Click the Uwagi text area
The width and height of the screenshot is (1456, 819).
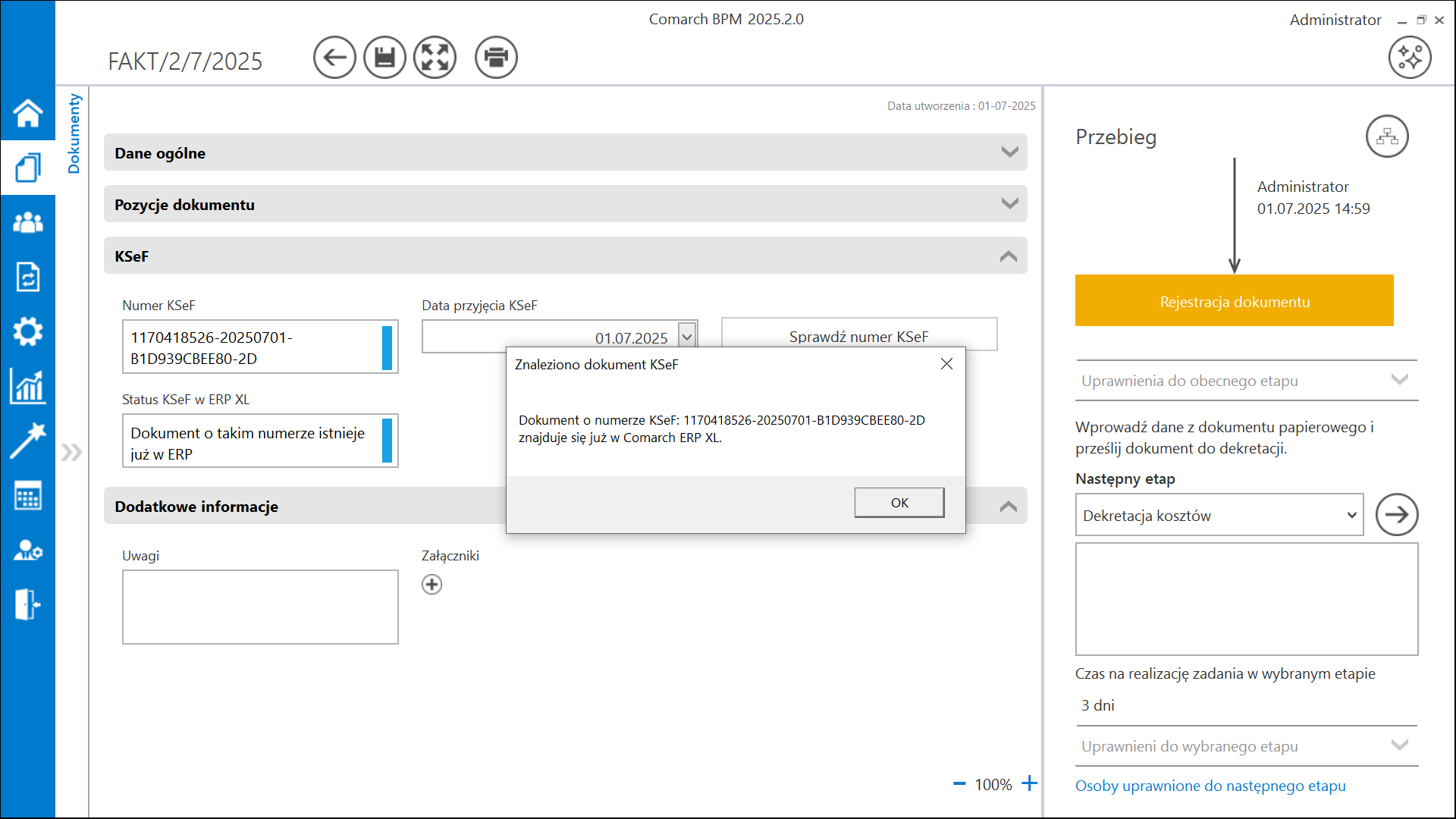point(260,607)
